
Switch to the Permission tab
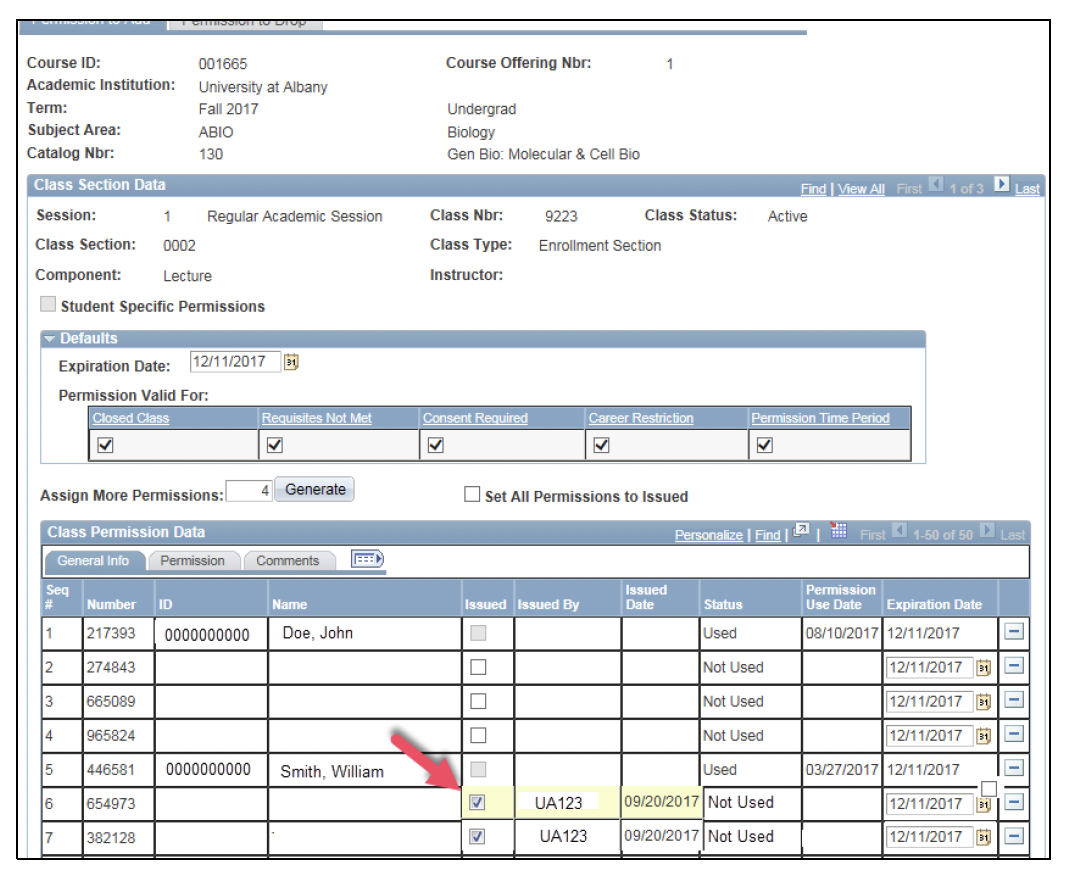click(x=192, y=561)
